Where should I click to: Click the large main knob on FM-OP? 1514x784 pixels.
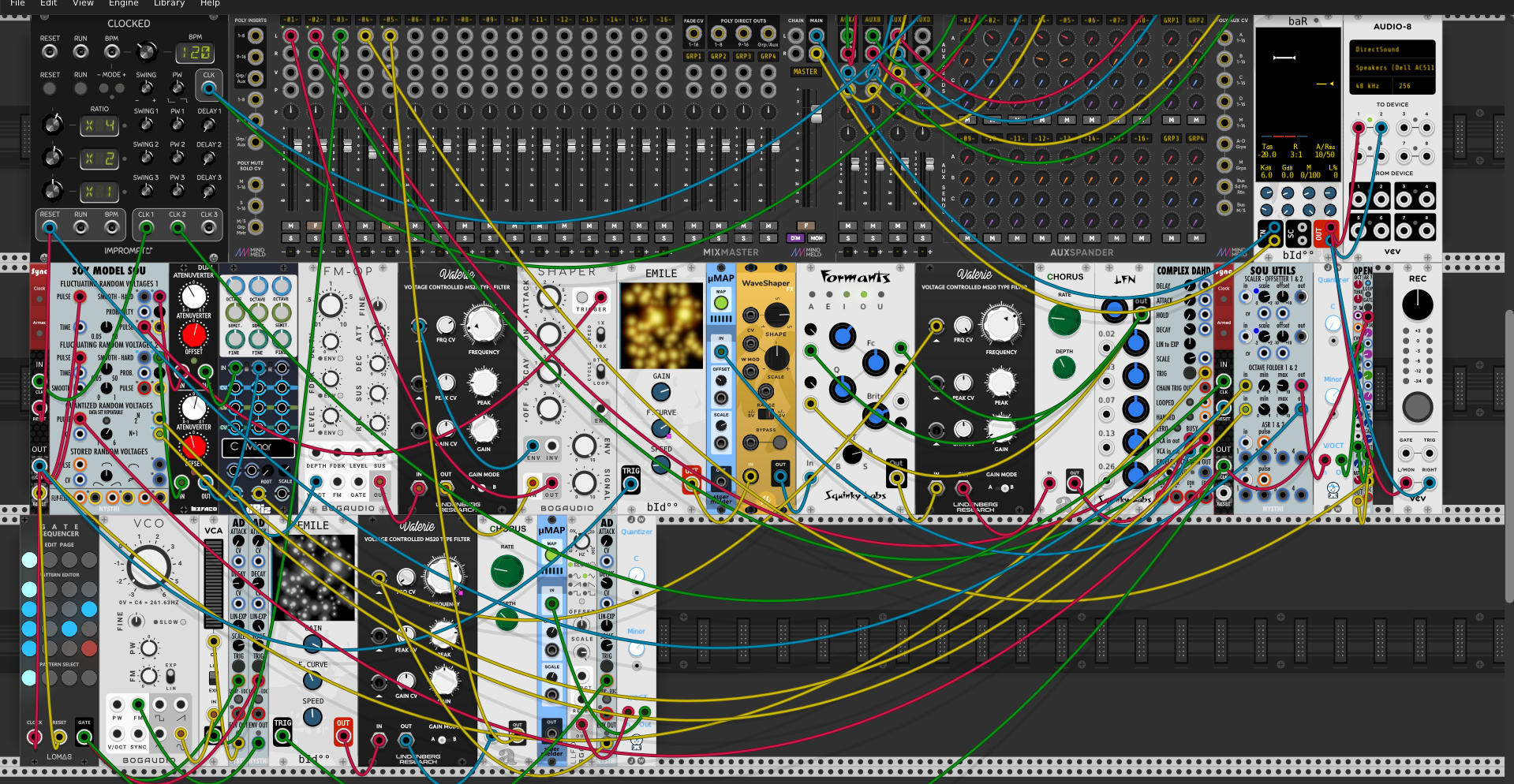331,305
